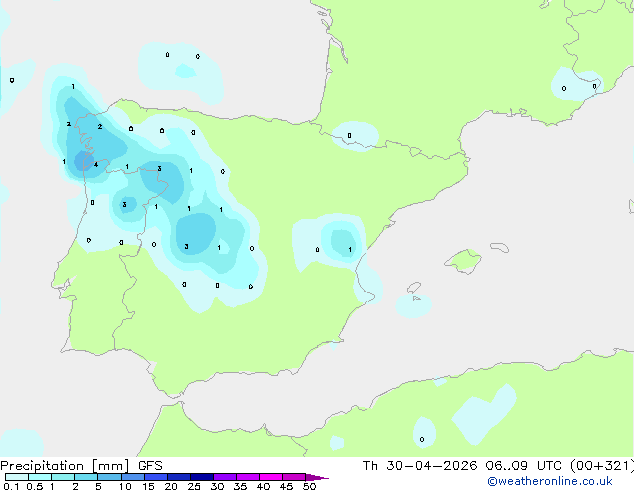This screenshot has width=634, height=490.
Task: Click the "25" legend scale label
Action: pos(194,486)
